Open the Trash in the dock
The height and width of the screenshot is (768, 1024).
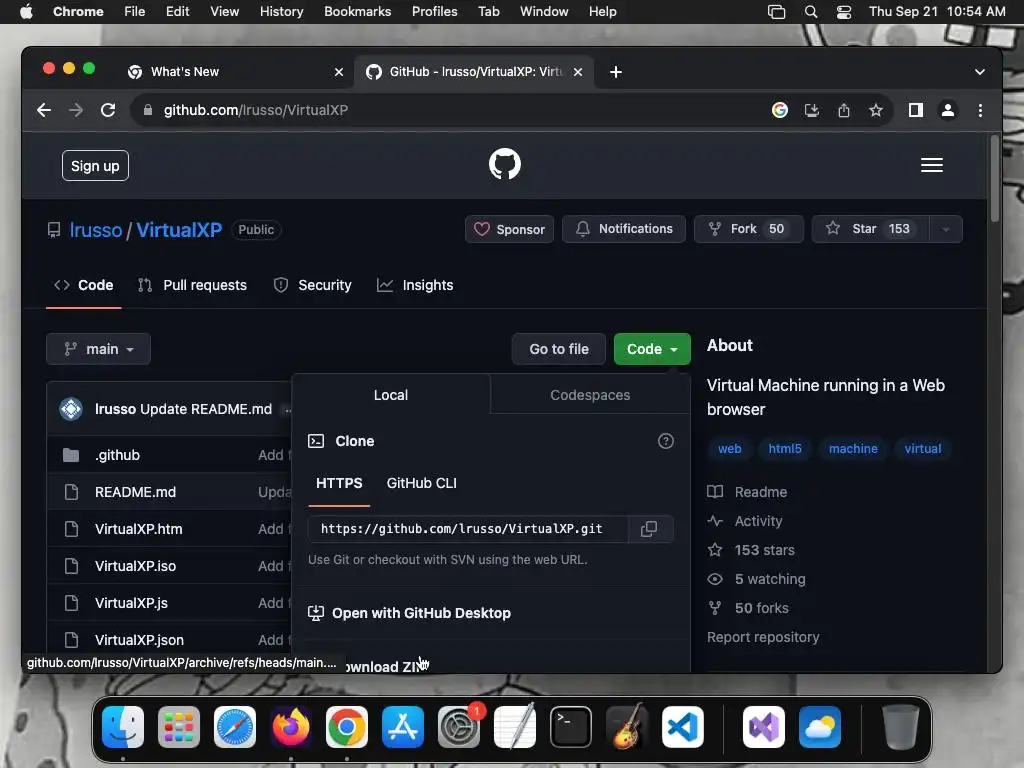901,727
